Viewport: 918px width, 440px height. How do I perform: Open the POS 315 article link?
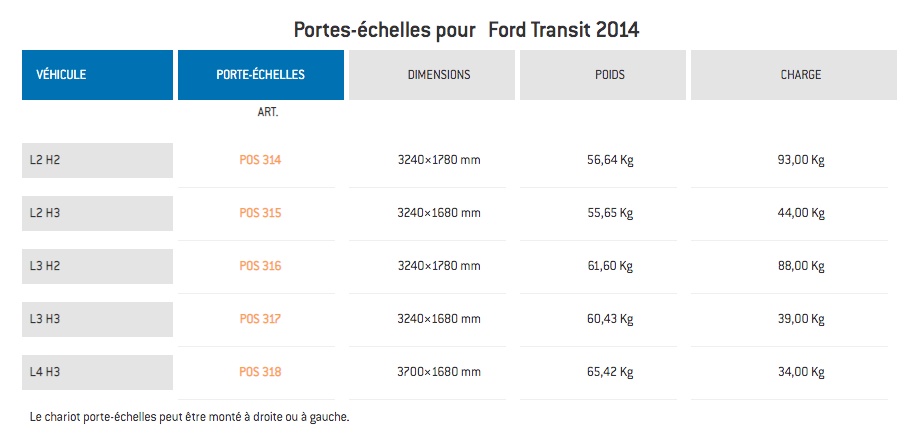pyautogui.click(x=260, y=213)
